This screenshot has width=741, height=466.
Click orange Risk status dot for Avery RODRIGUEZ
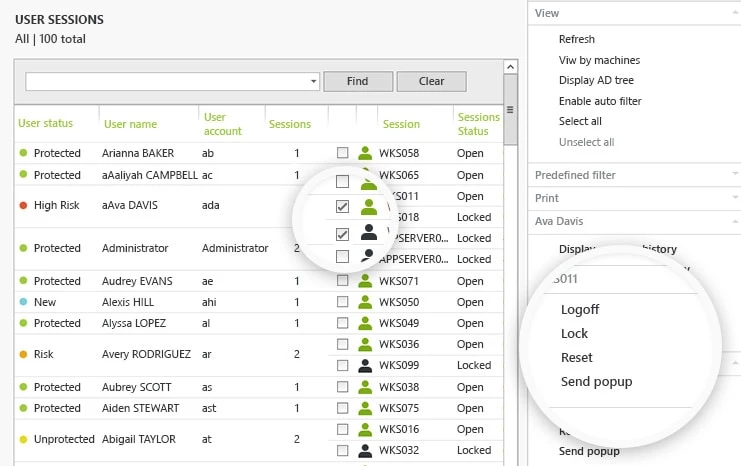23,355
